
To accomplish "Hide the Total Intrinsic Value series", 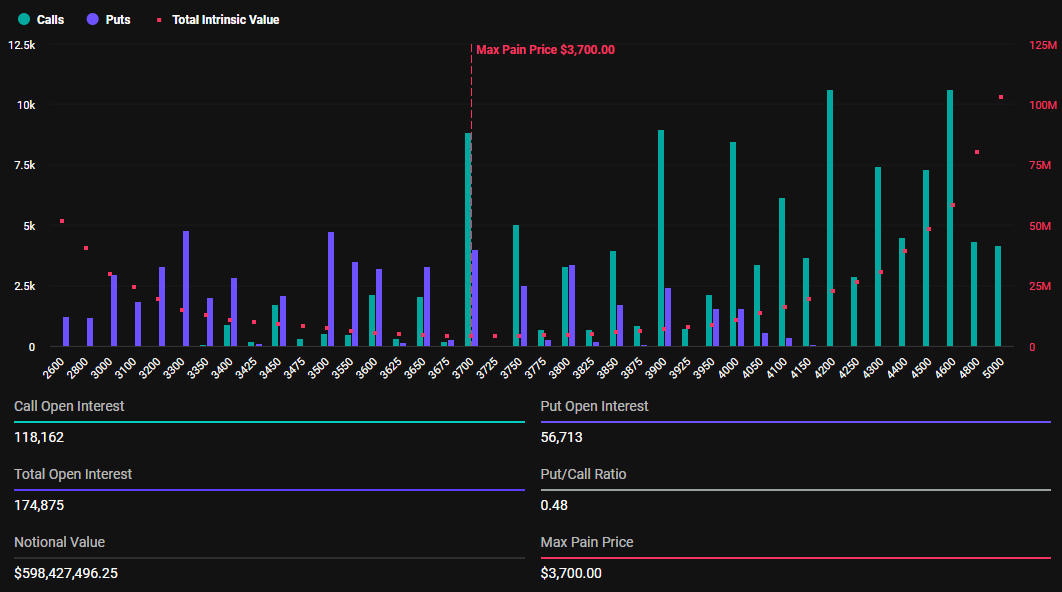I will coord(225,20).
